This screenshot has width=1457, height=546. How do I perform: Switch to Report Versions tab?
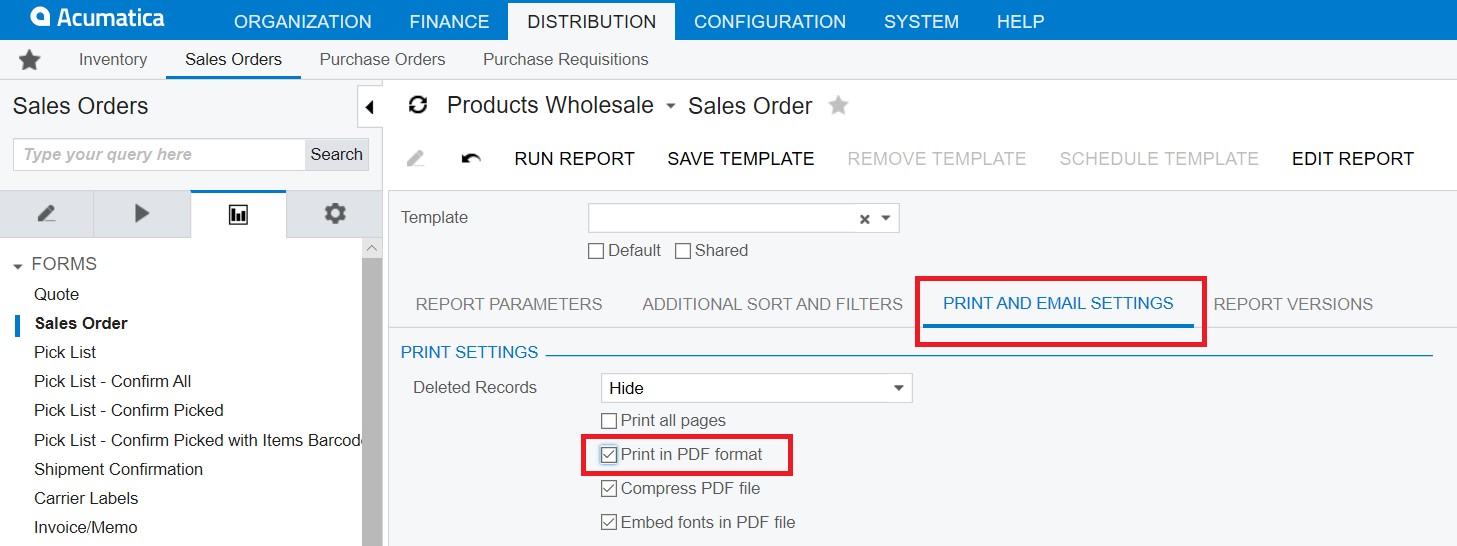click(x=1292, y=304)
